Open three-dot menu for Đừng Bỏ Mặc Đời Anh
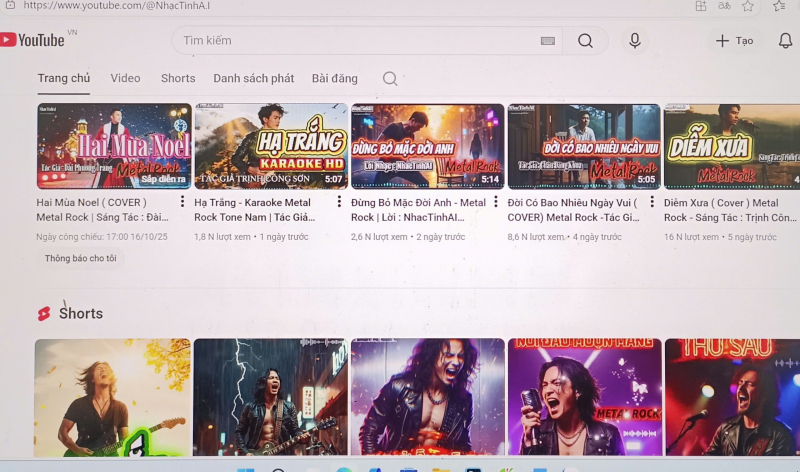 tap(496, 202)
